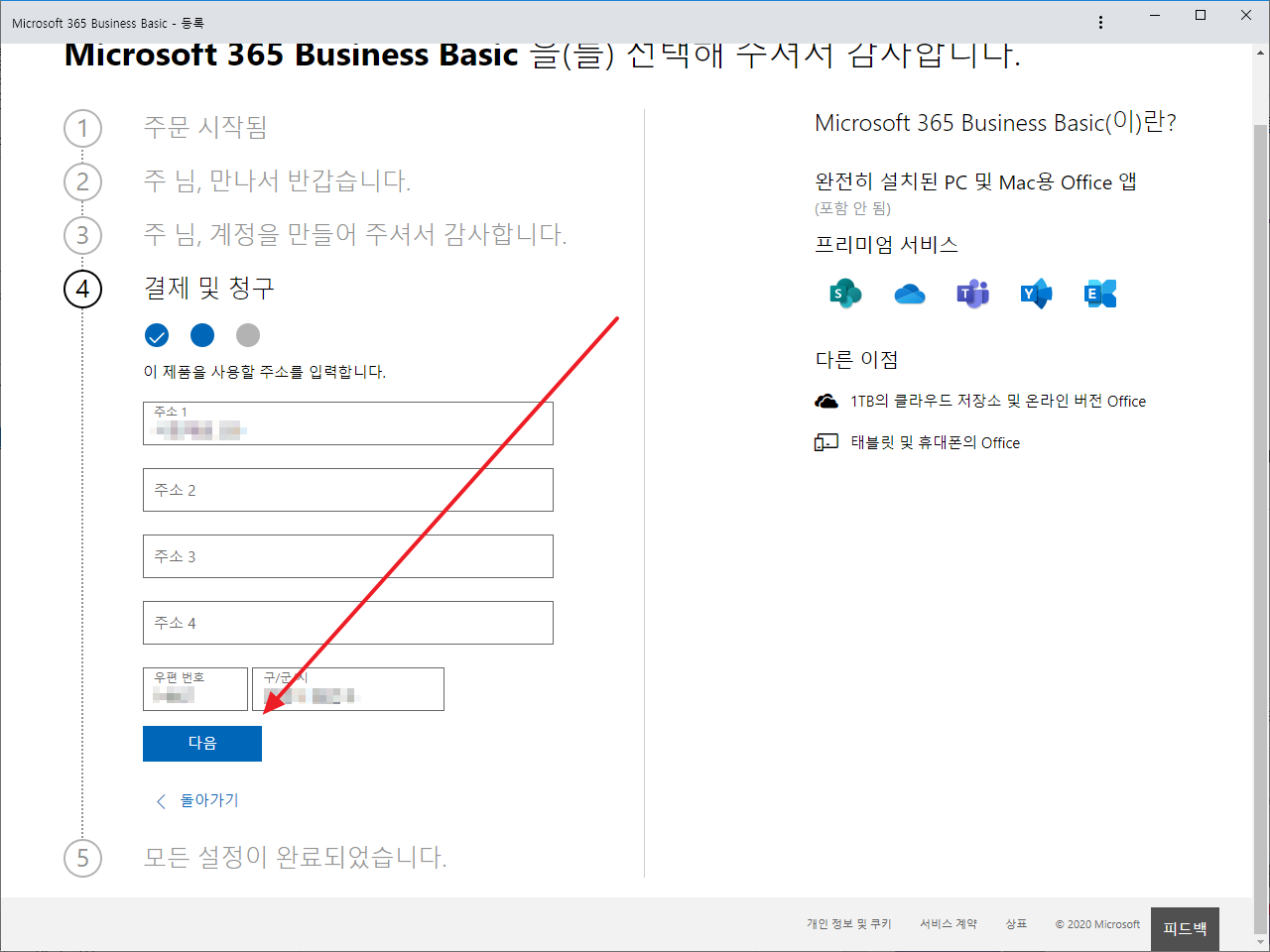Click the 주소 1 input field
The image size is (1270, 952).
[348, 423]
